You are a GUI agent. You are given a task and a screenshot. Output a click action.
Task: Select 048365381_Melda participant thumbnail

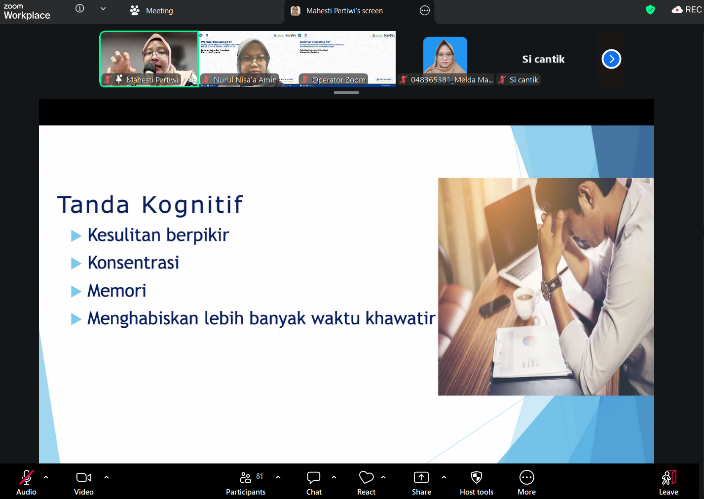[445, 58]
